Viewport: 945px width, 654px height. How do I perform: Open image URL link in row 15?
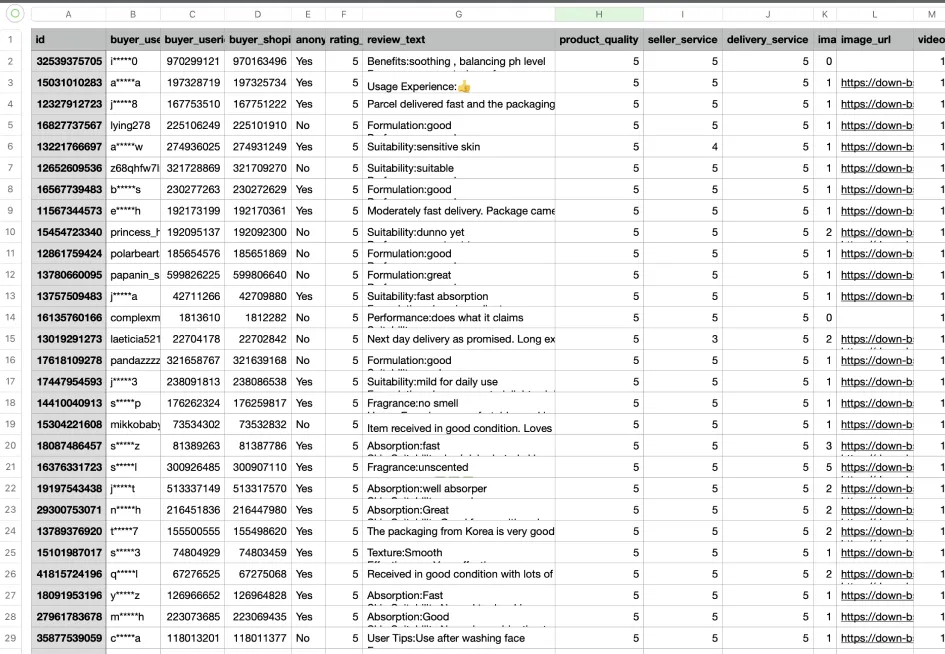[876, 339]
